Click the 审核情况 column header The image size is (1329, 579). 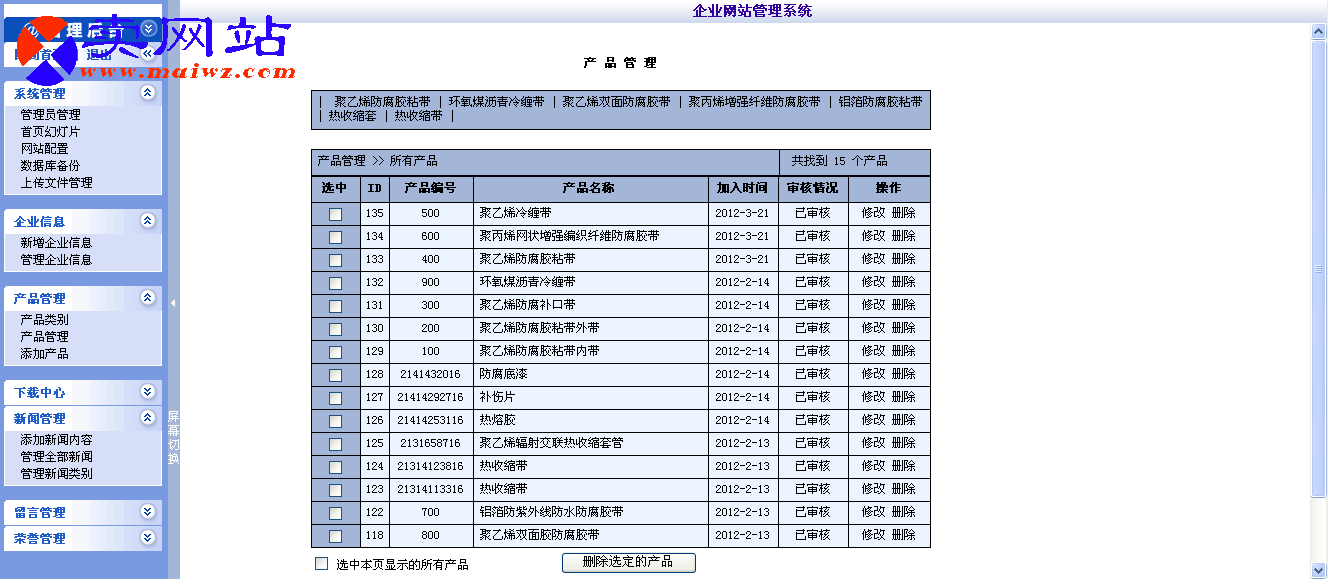(813, 189)
